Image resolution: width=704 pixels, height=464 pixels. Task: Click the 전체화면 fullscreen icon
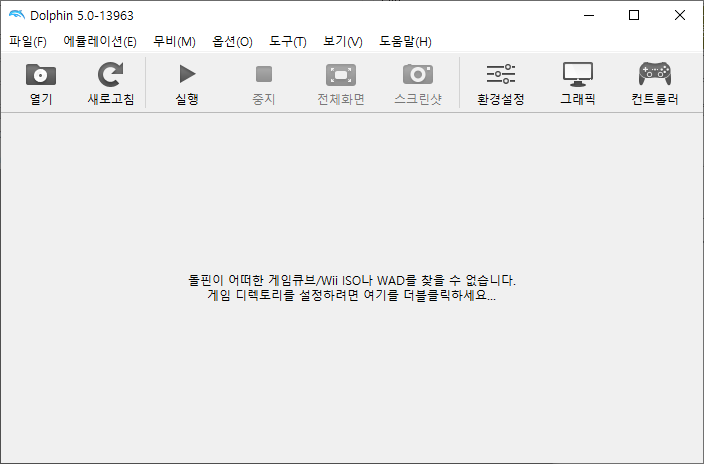[x=341, y=75]
